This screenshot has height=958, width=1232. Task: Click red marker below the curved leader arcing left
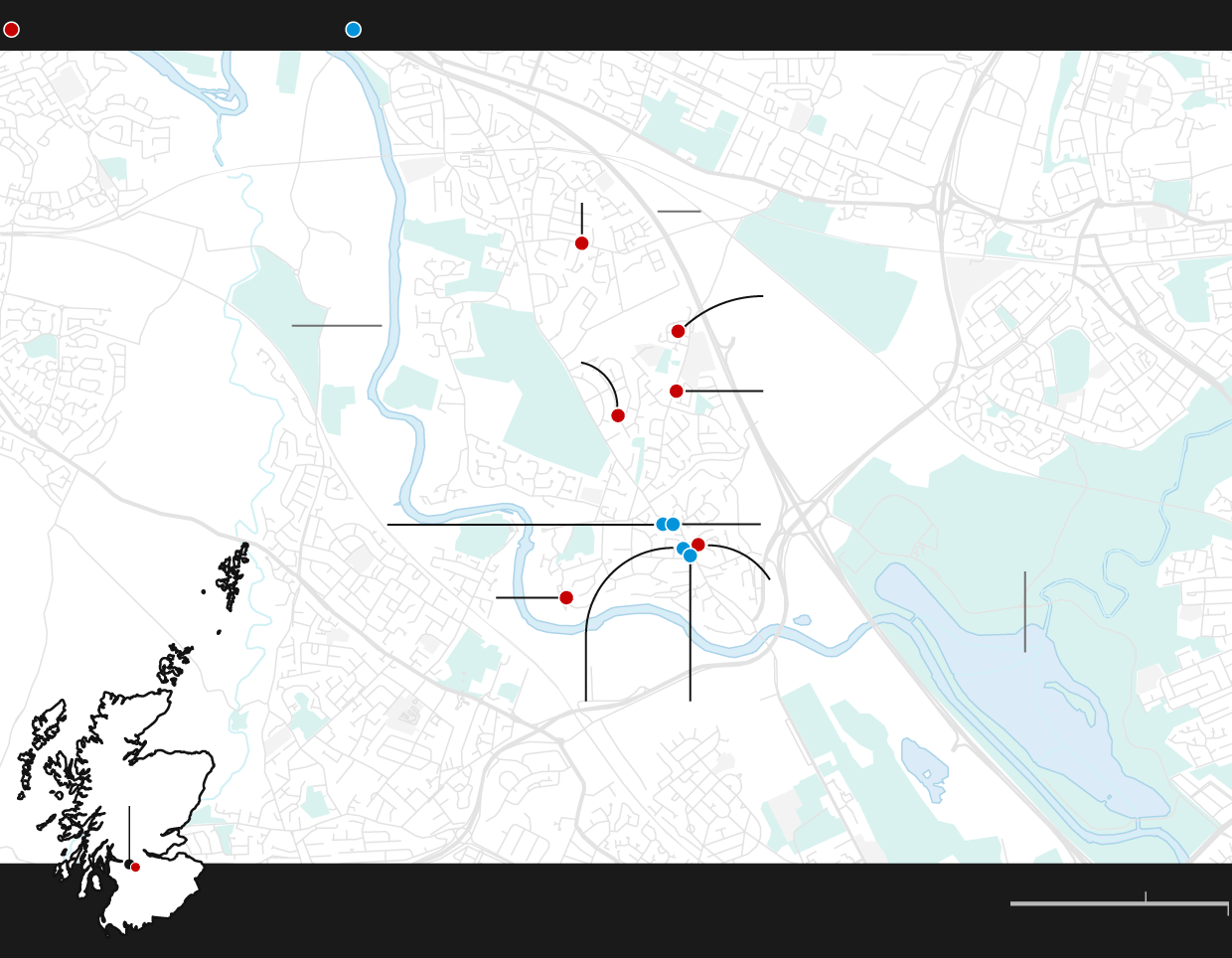tap(618, 415)
